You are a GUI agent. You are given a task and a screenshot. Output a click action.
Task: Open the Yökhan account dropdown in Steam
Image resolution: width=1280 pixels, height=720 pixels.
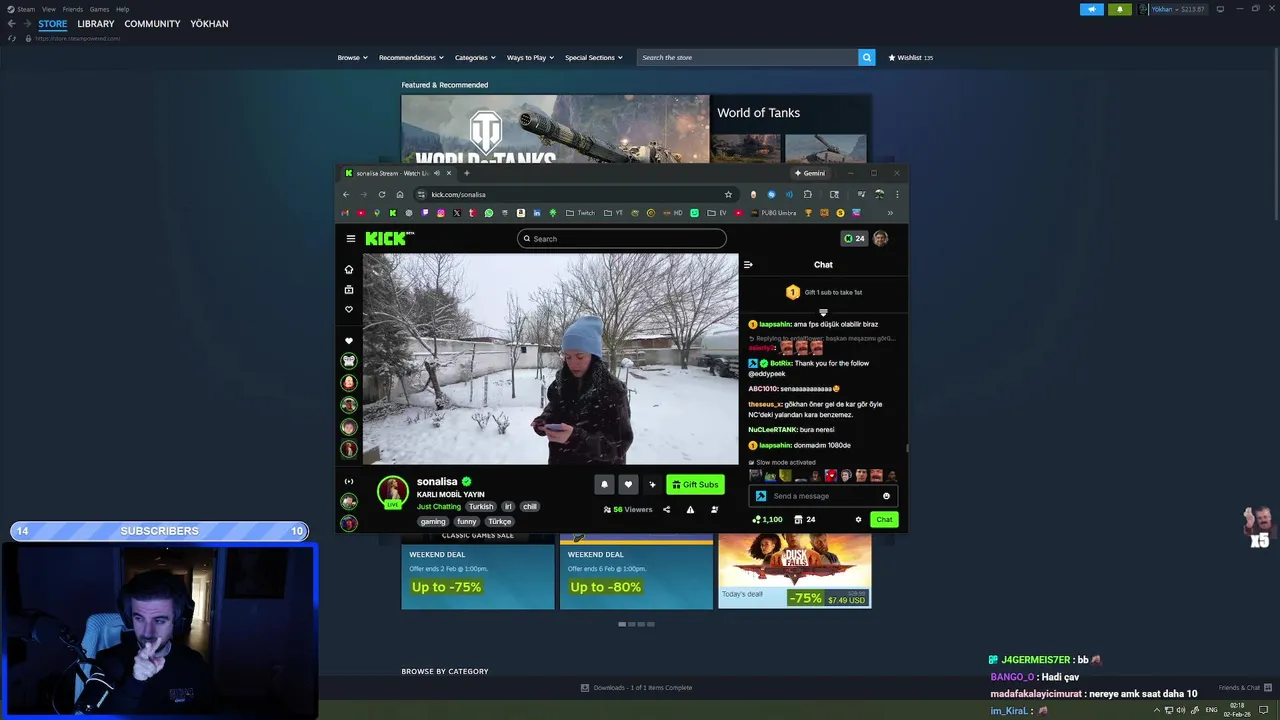tap(1179, 9)
